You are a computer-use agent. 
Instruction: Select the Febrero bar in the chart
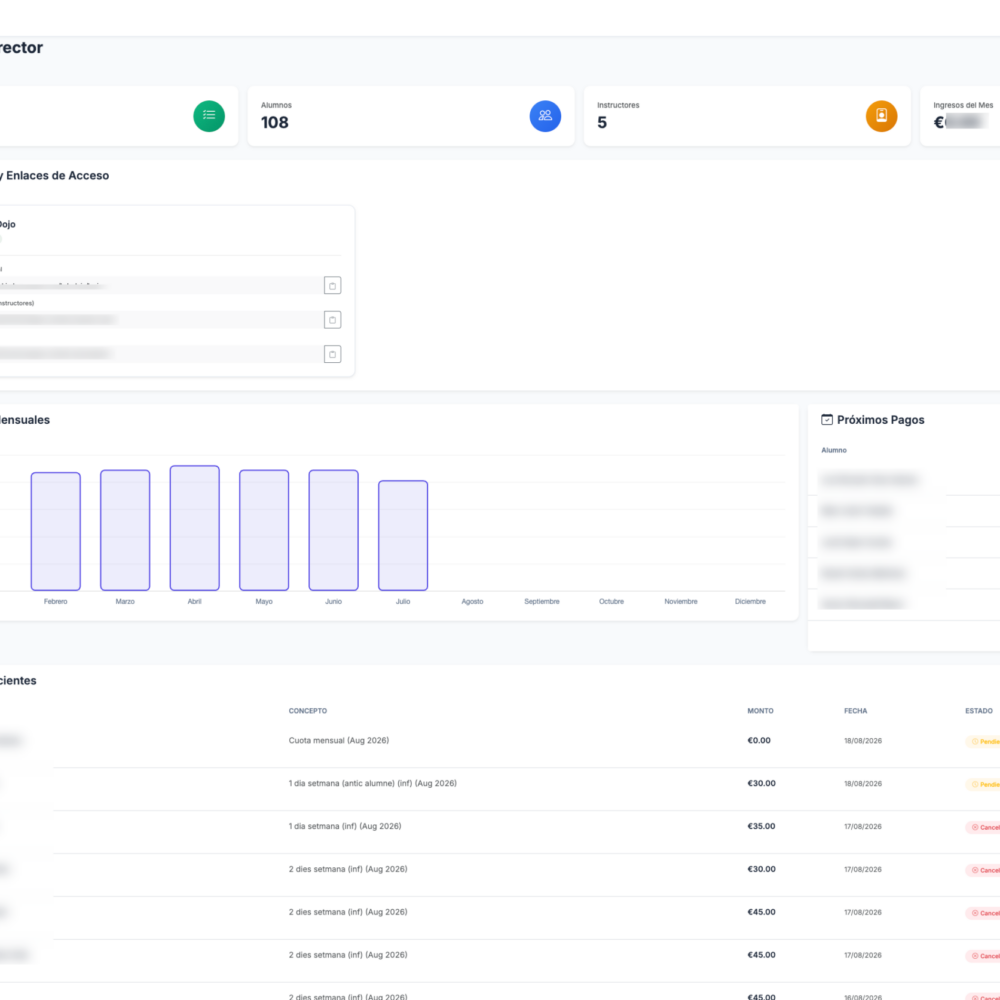pos(55,531)
